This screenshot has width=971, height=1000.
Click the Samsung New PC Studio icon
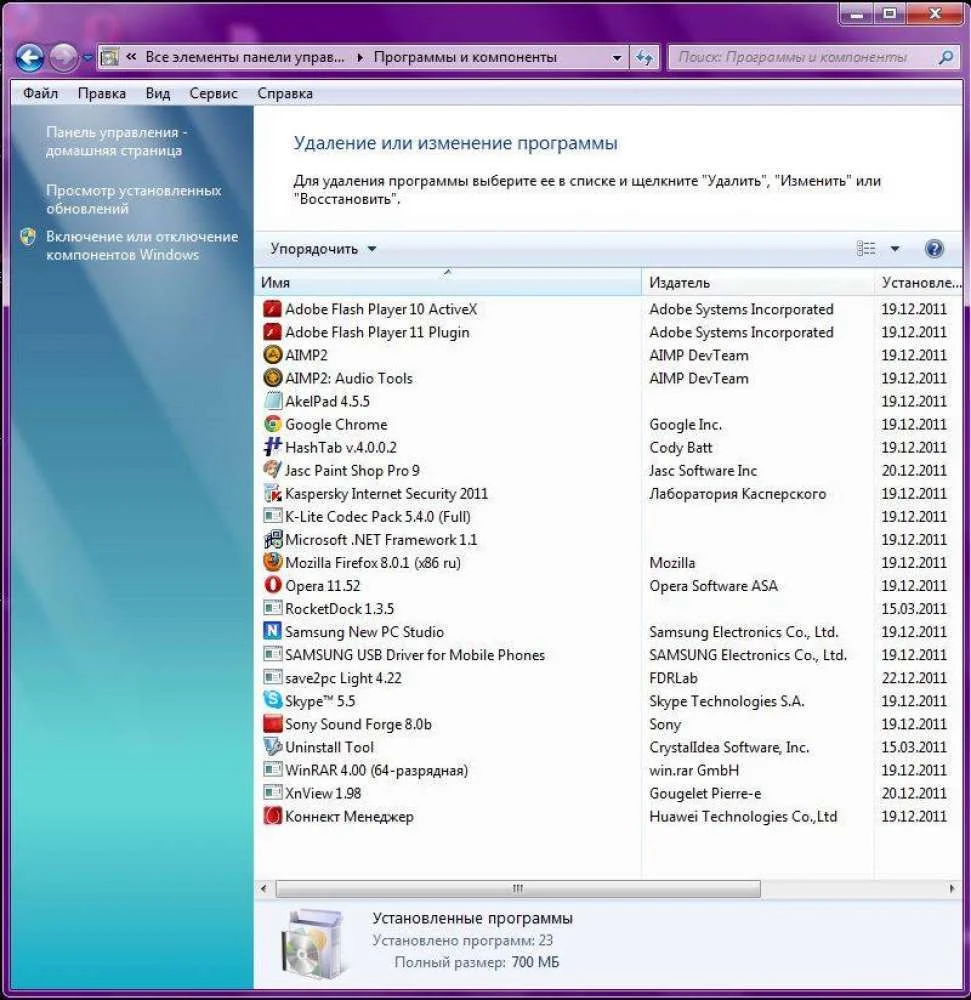point(272,631)
